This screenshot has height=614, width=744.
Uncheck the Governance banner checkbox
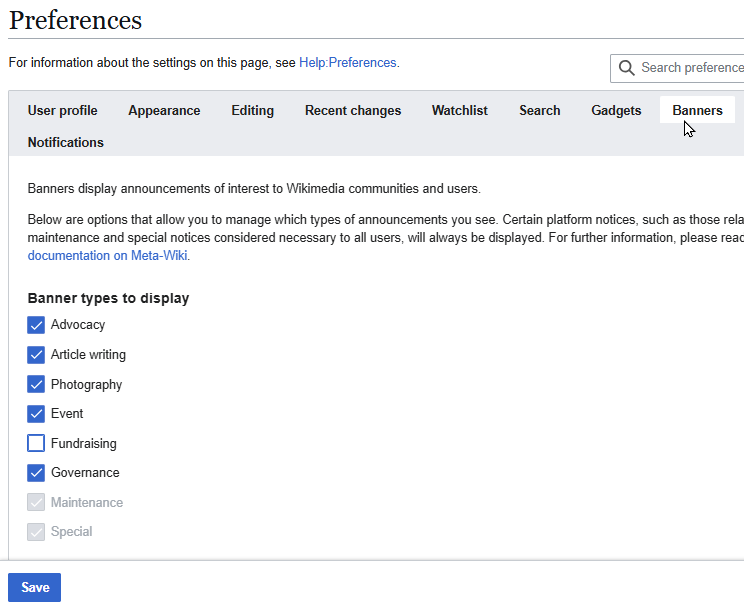click(36, 473)
